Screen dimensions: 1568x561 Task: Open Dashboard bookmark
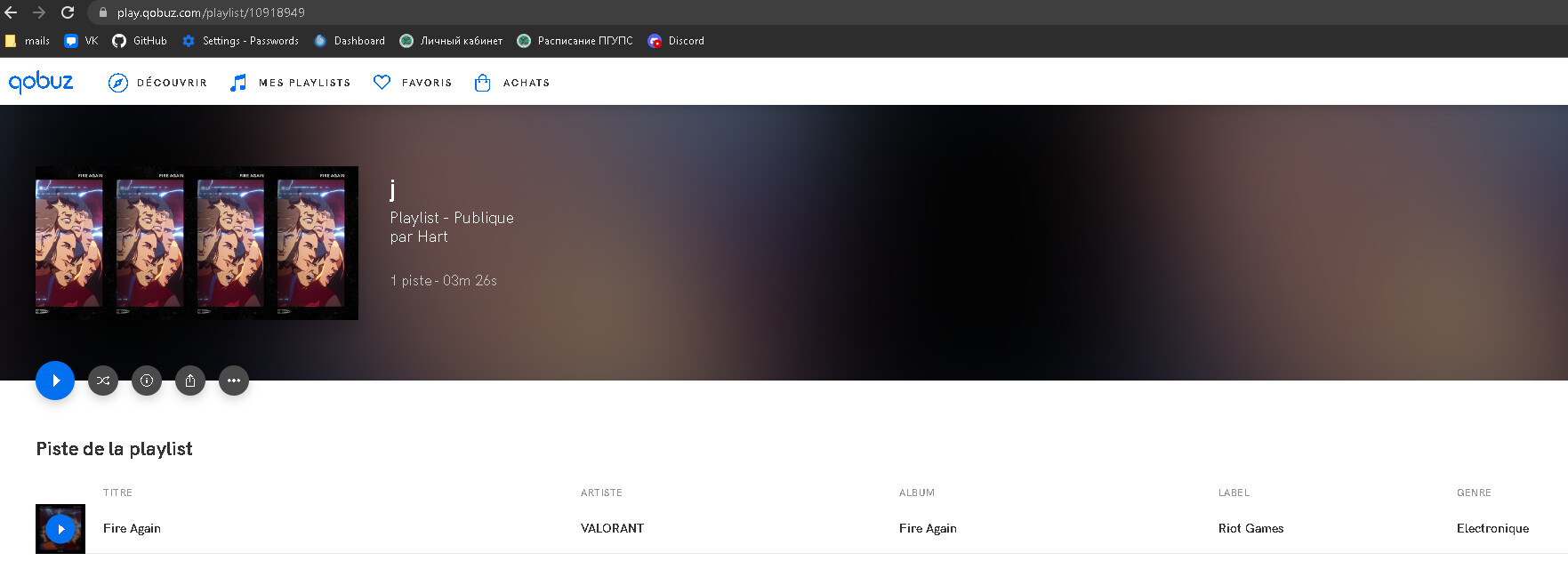(x=350, y=41)
